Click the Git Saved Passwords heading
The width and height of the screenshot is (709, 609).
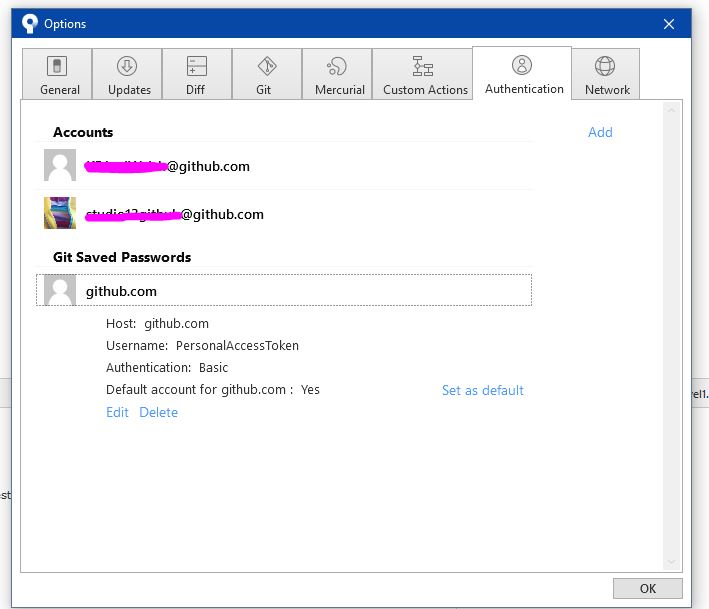click(x=122, y=257)
